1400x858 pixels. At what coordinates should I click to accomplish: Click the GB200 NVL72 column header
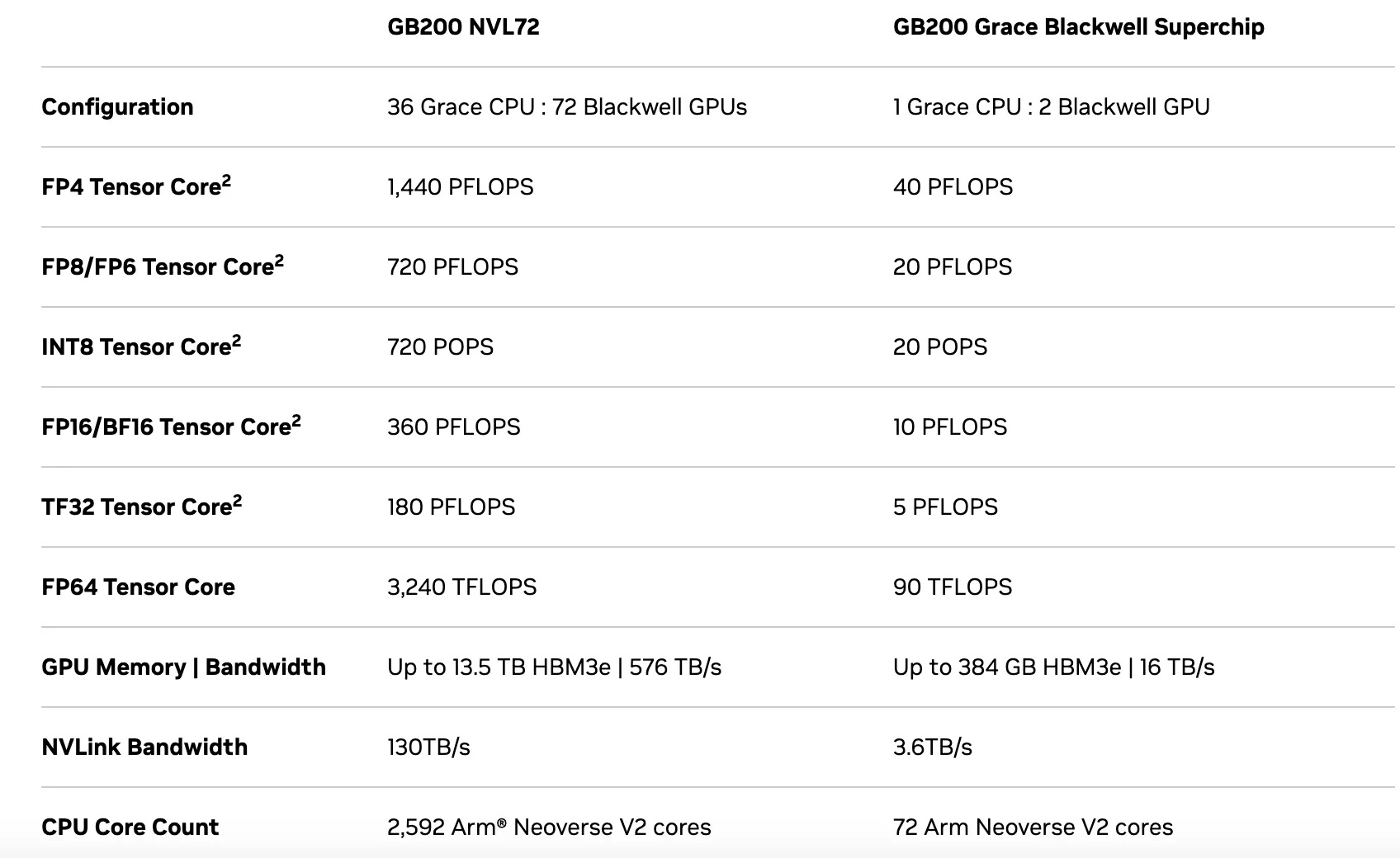[x=463, y=26]
